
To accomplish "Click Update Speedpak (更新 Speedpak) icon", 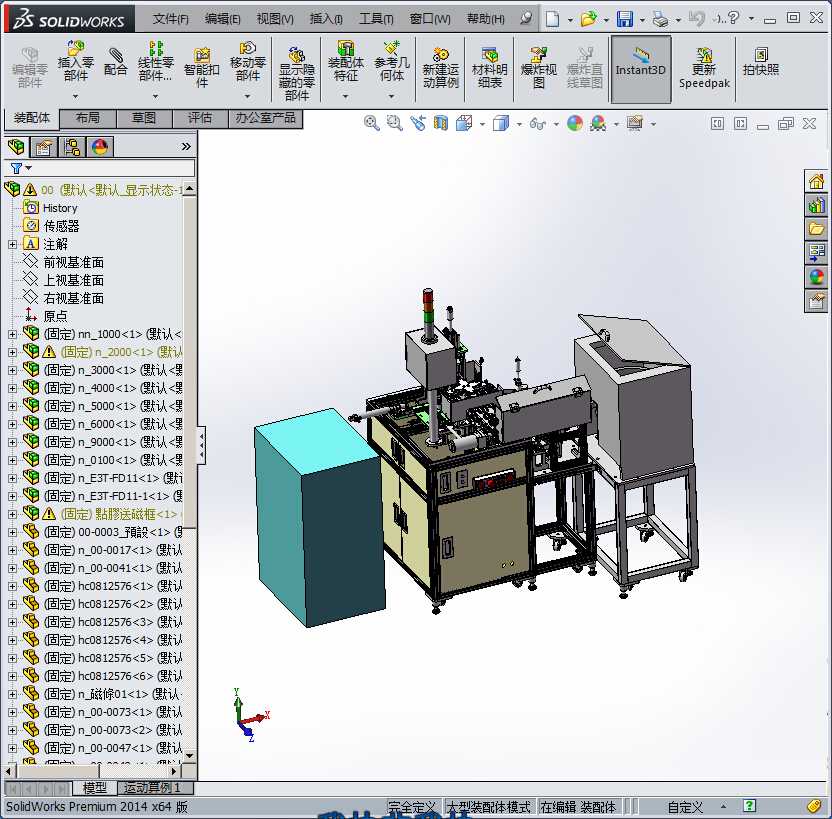I will click(704, 68).
